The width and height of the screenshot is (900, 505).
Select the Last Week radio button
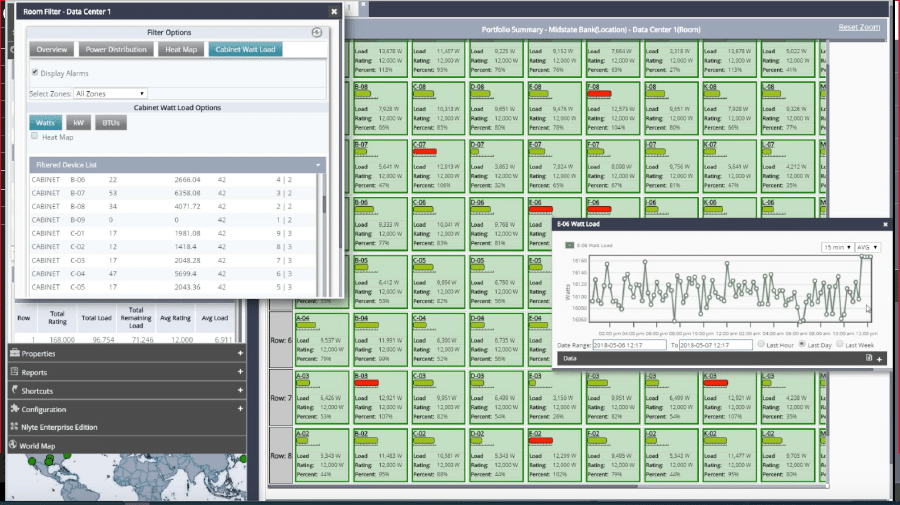point(838,344)
